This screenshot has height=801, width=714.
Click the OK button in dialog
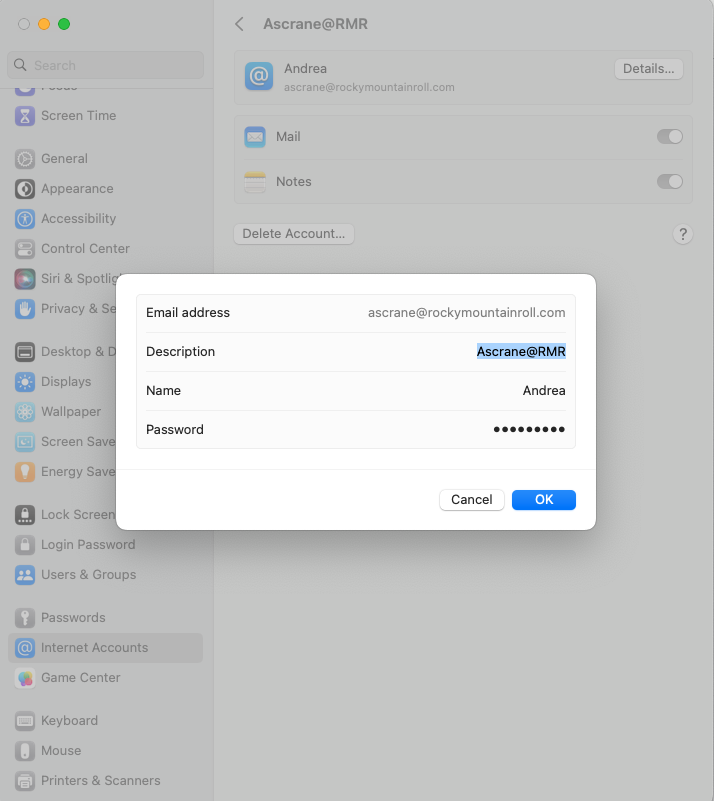(x=543, y=500)
